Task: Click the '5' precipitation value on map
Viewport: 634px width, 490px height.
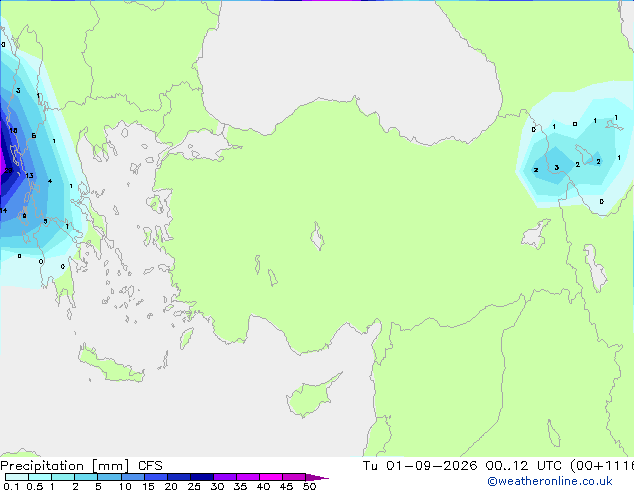Action: [x=45, y=221]
